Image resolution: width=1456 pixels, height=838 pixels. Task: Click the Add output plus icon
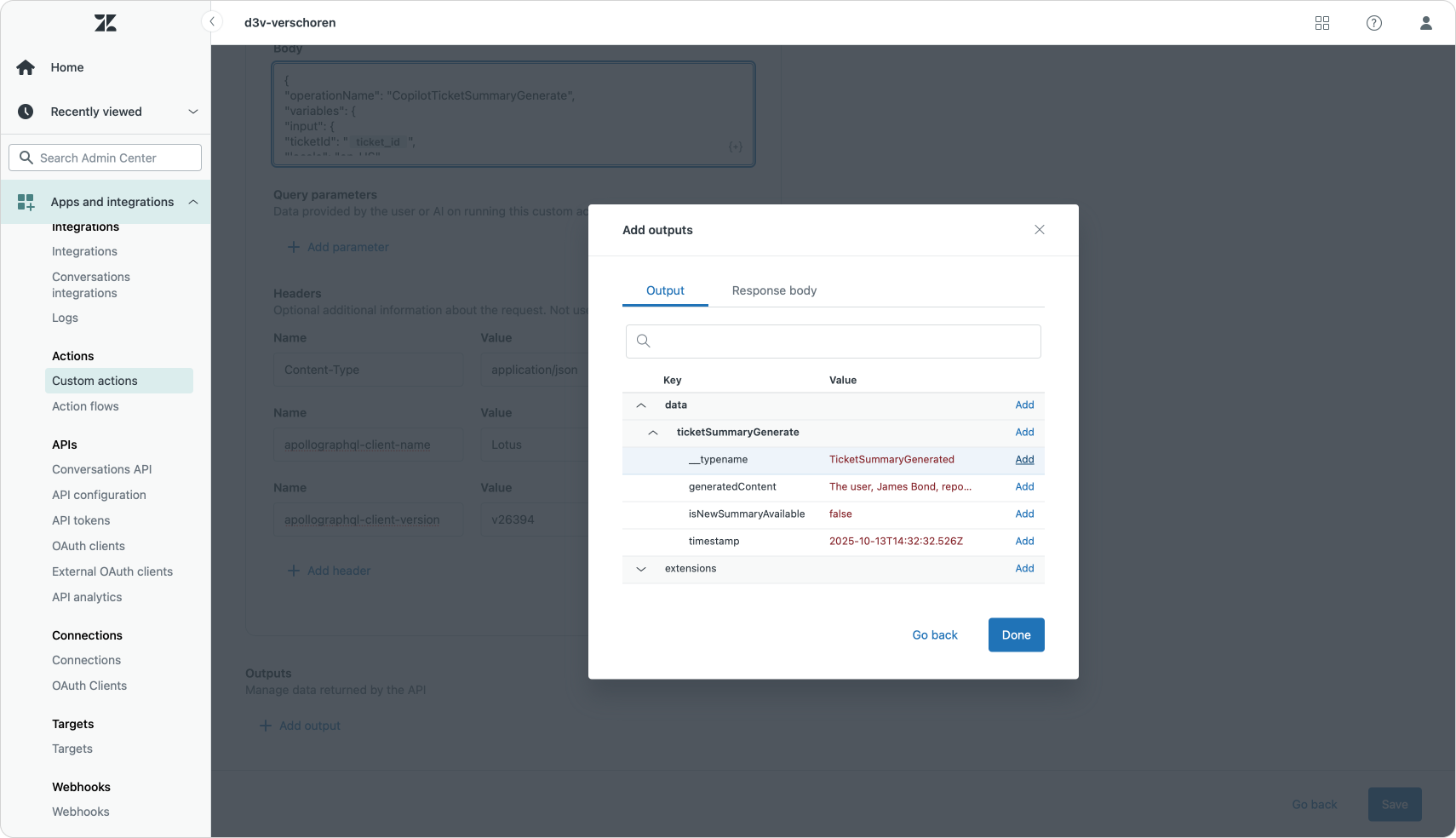click(265, 726)
